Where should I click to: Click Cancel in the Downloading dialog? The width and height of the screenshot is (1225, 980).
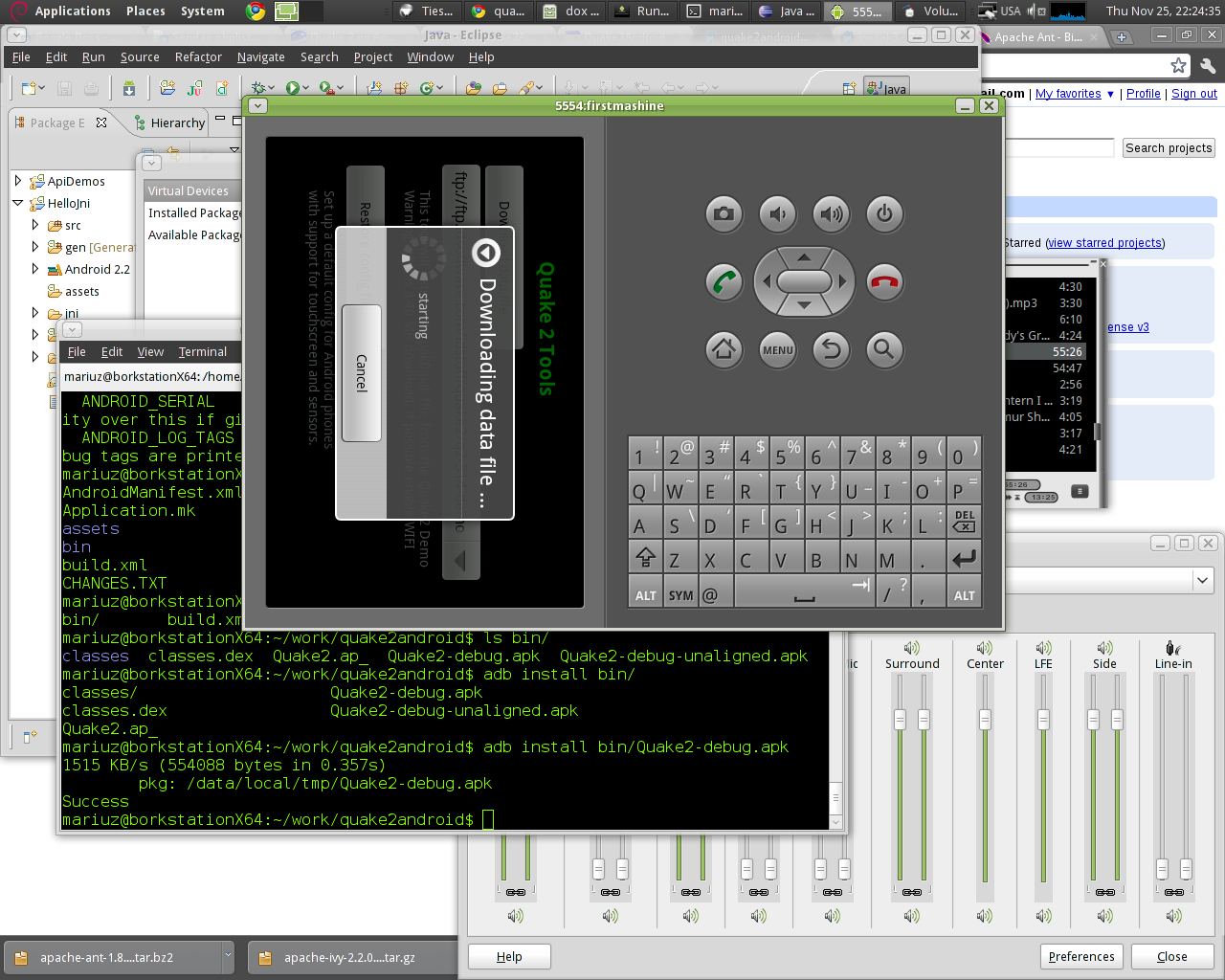pyautogui.click(x=362, y=373)
